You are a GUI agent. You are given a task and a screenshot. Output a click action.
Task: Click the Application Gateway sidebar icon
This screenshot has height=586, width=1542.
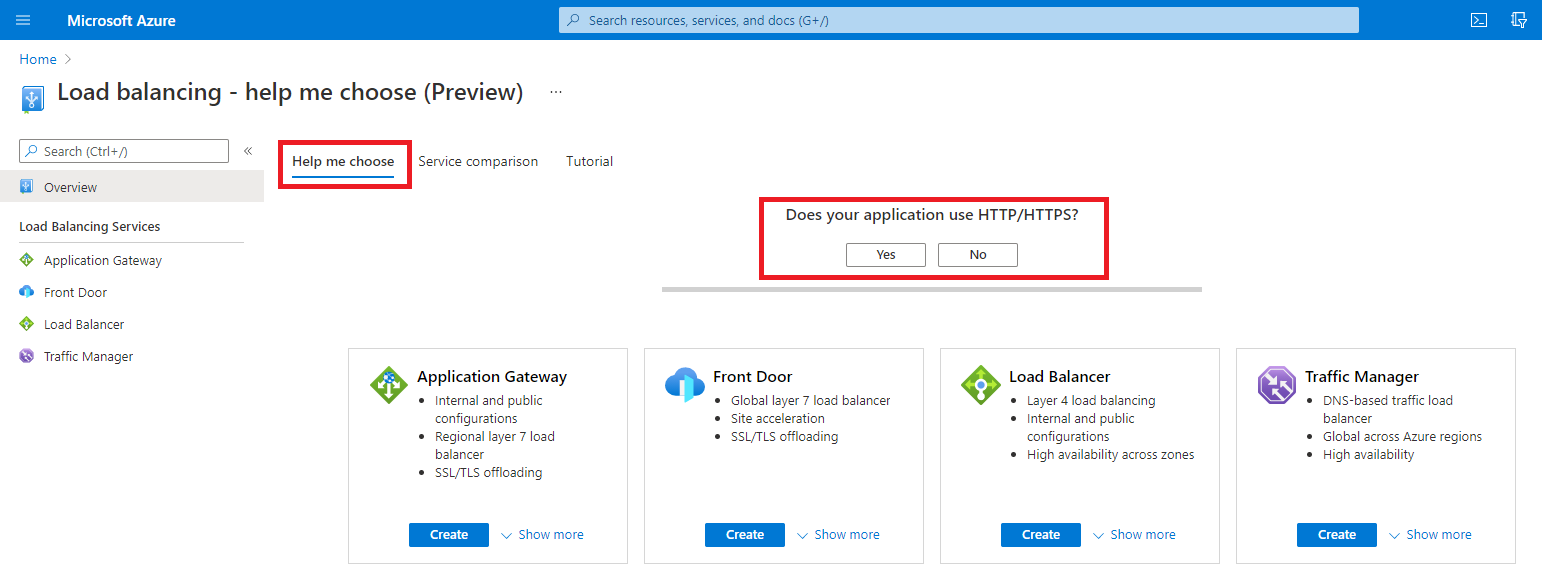point(27,260)
